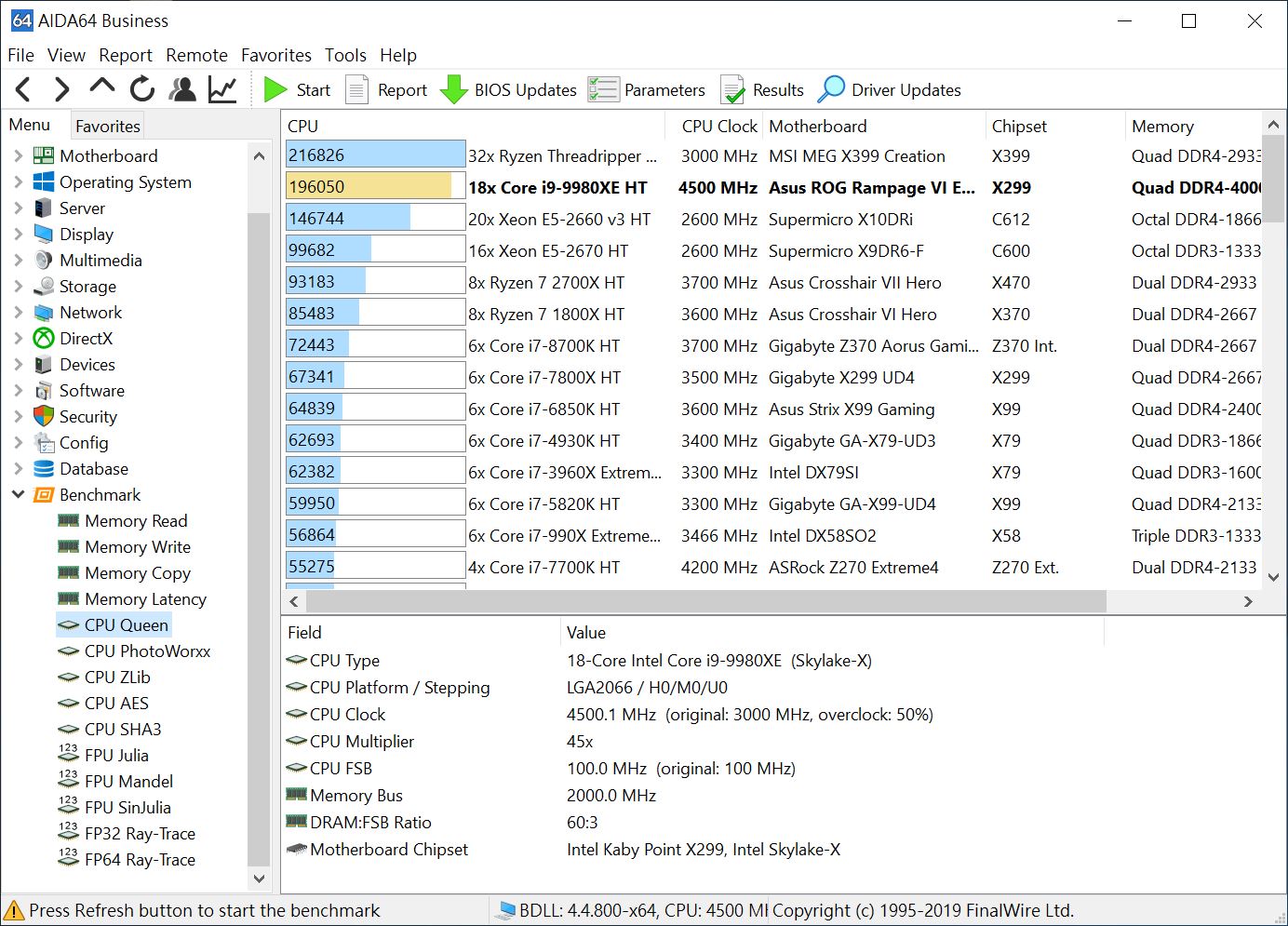
Task: Click the Driver Updates magnifier icon
Action: tap(831, 89)
